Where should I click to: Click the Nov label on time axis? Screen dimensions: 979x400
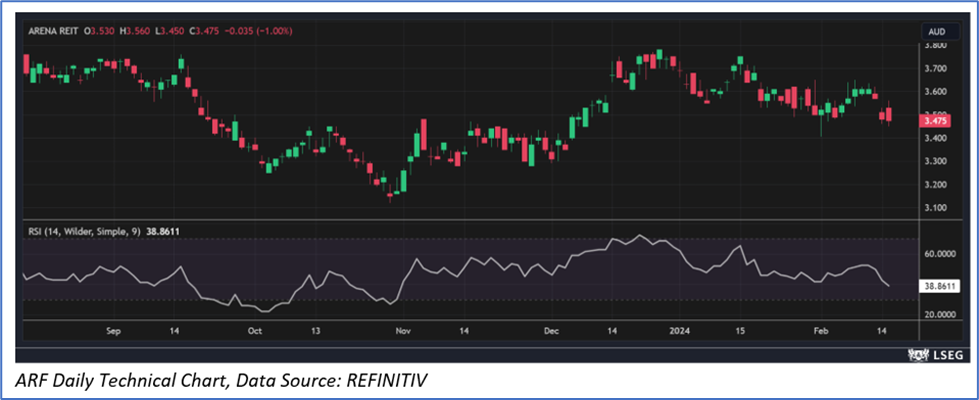(402, 329)
